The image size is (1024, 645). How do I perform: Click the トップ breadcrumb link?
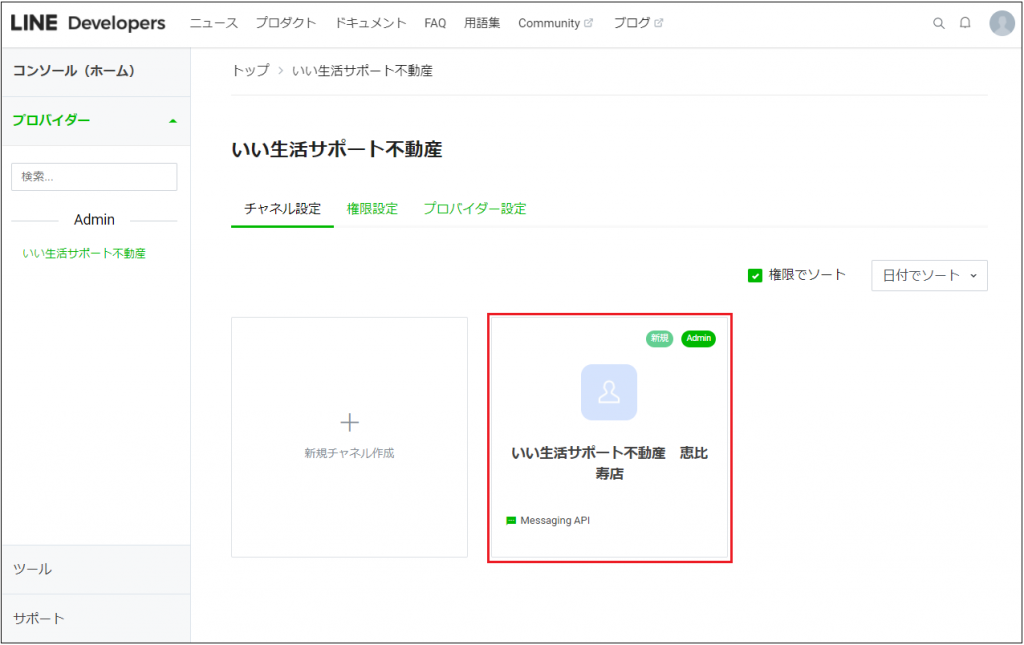tap(251, 71)
